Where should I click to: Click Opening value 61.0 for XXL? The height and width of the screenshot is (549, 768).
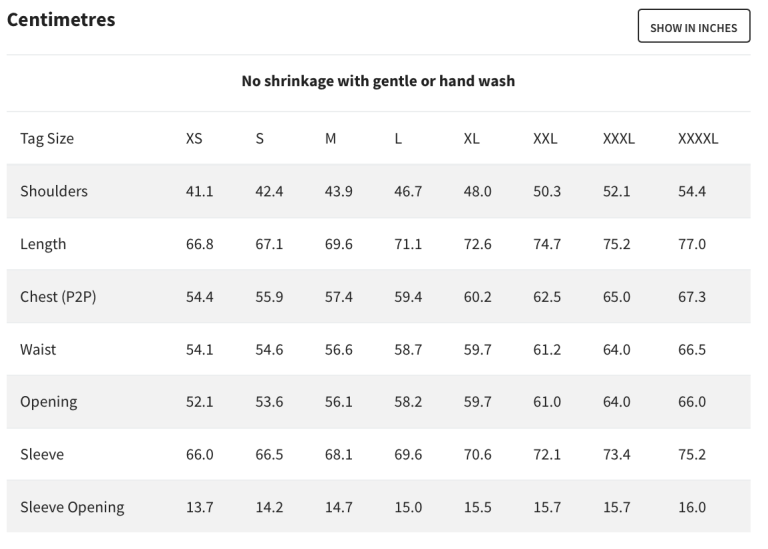(547, 402)
